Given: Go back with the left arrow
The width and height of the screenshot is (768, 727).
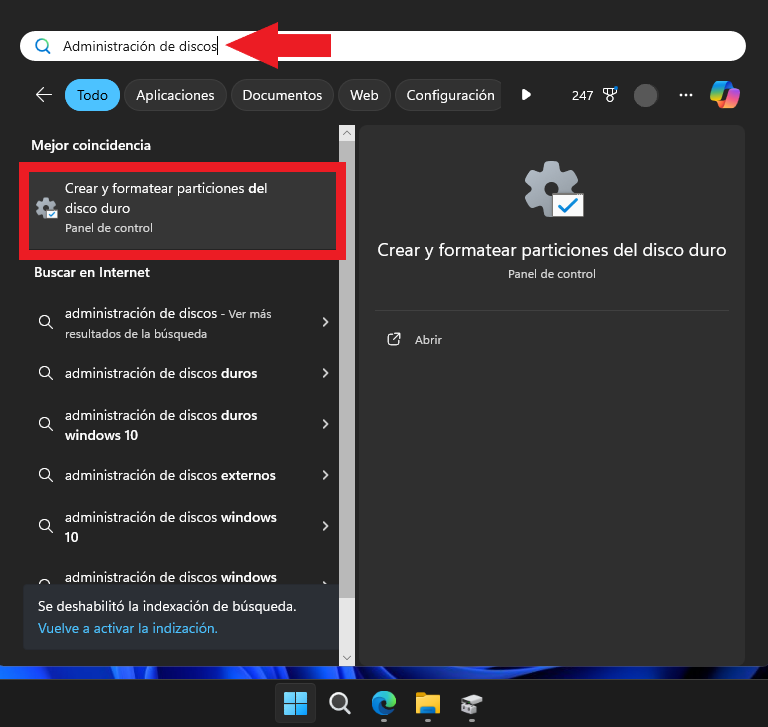Looking at the screenshot, I should point(44,95).
